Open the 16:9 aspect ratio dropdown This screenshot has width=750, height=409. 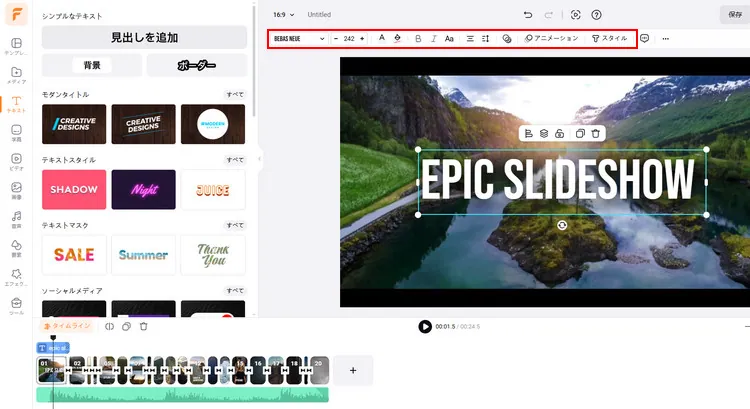(284, 14)
